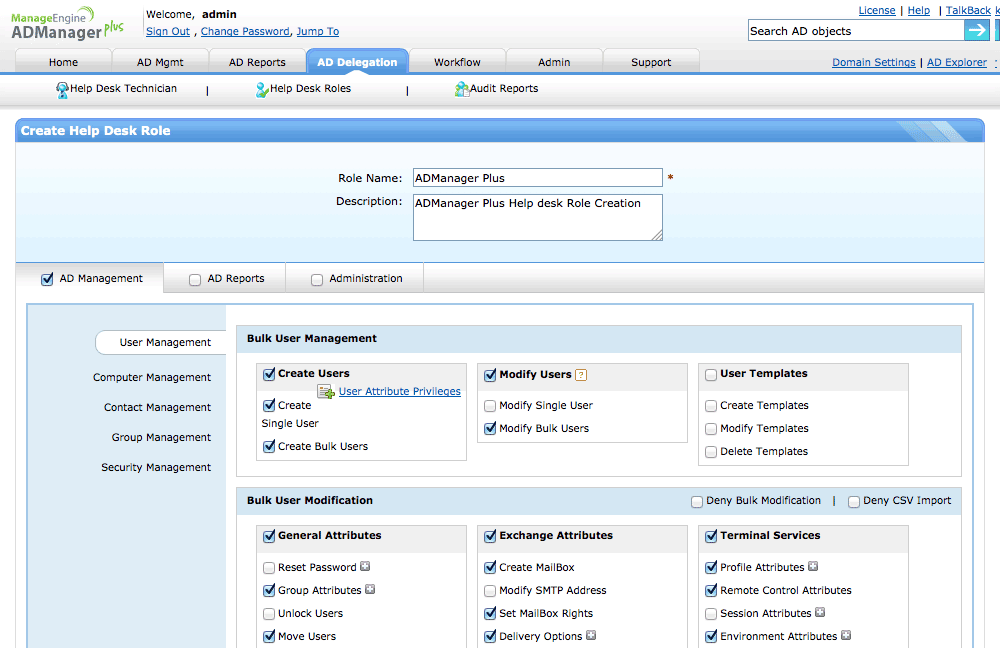Enable the AD Reports checkbox
Viewport: 1000px width, 648px height.
pos(195,279)
